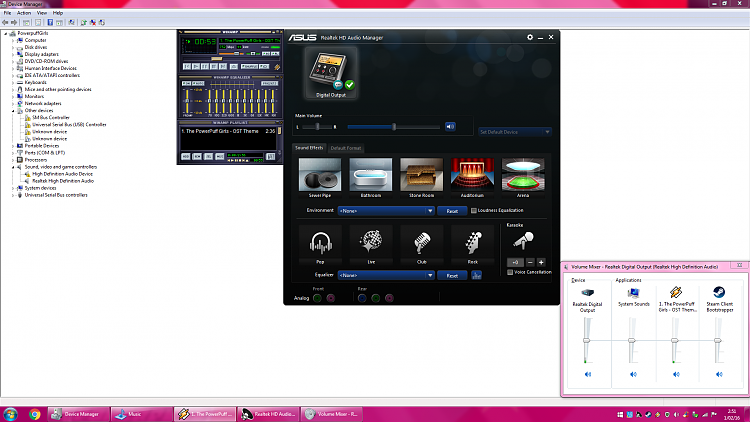This screenshot has width=750, height=422.
Task: Open View menu in Device Manager
Action: (x=42, y=13)
